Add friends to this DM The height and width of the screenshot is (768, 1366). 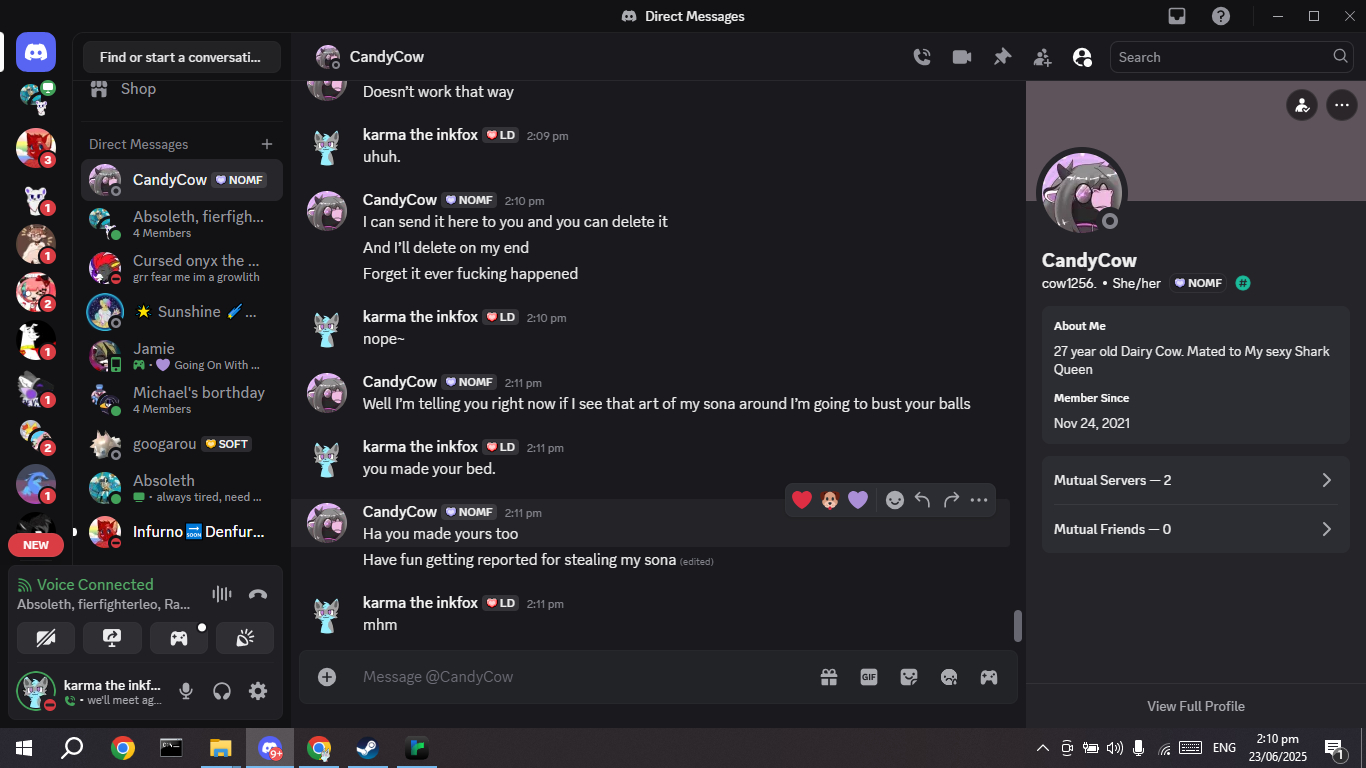1042,58
